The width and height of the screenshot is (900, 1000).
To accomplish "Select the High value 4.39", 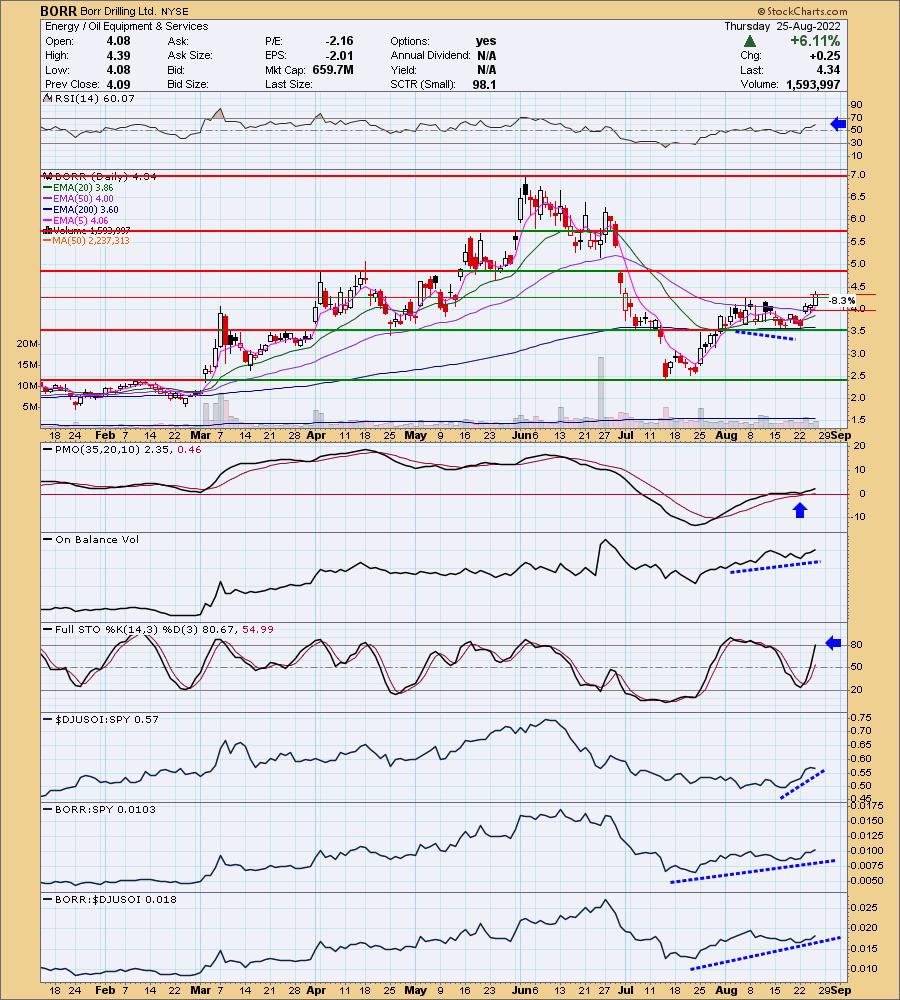I will click(119, 55).
